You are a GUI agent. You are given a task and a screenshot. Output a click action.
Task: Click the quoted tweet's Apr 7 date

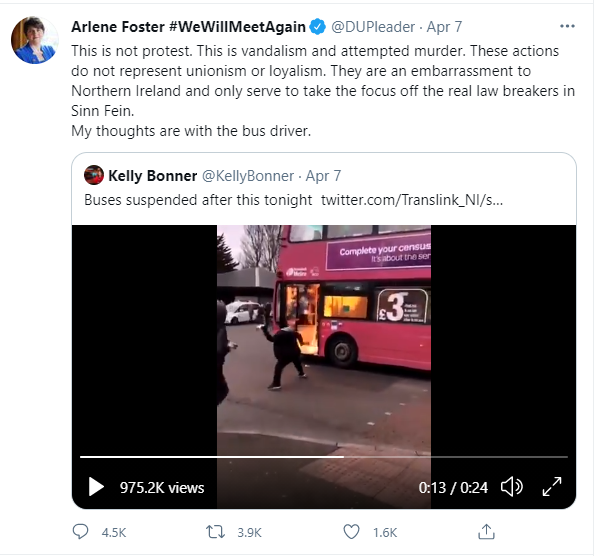tap(323, 176)
